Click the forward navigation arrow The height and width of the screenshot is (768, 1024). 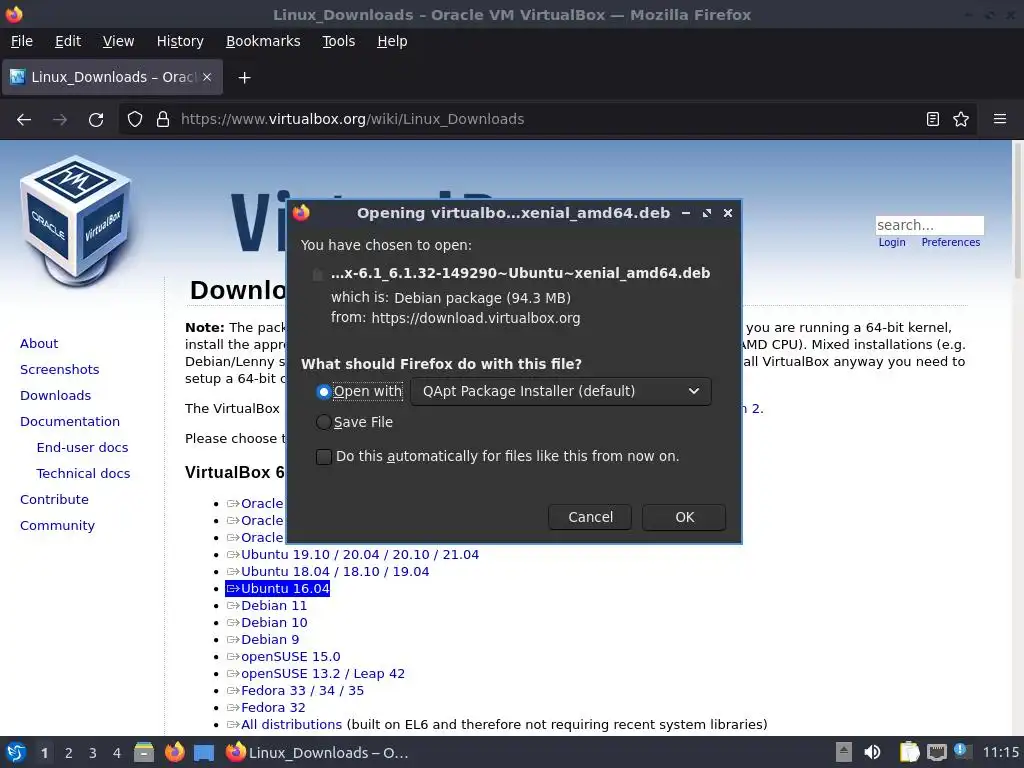(x=60, y=120)
